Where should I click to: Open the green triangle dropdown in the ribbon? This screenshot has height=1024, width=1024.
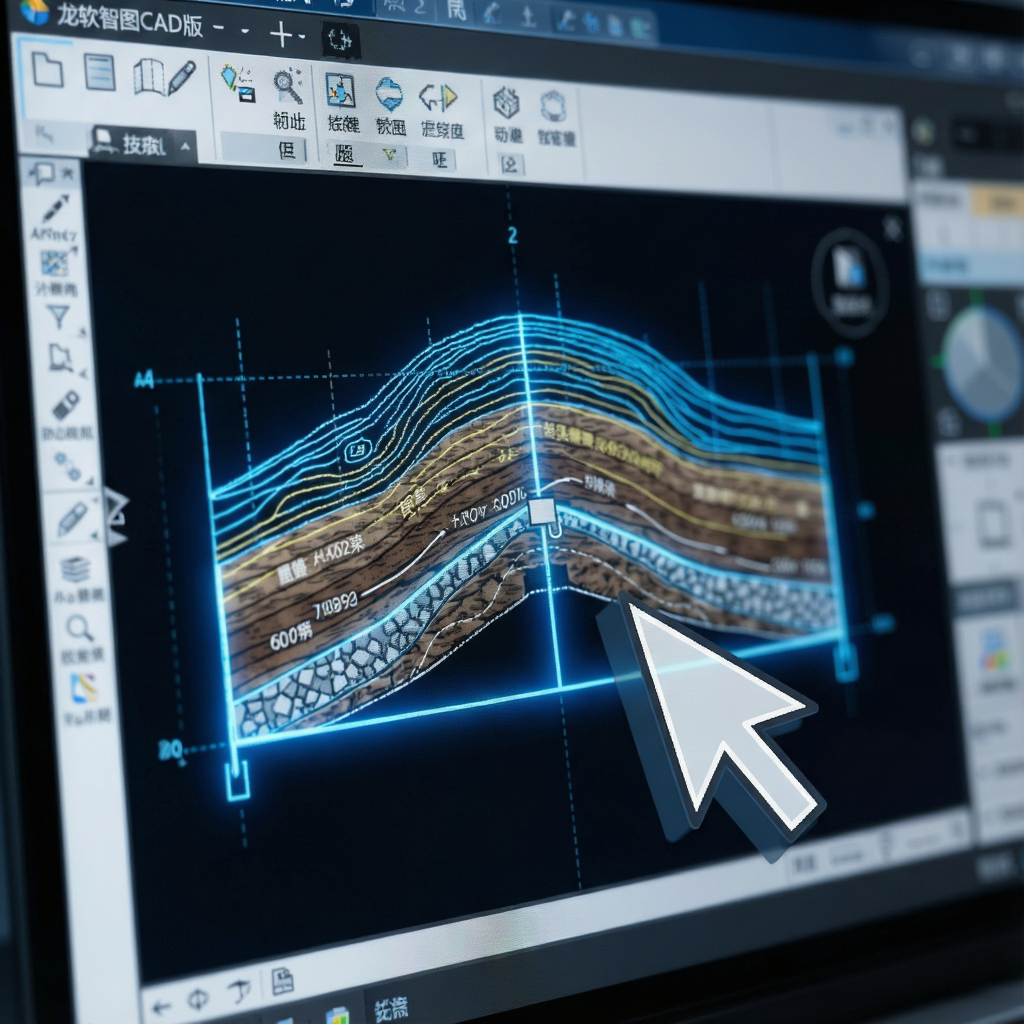pos(389,155)
